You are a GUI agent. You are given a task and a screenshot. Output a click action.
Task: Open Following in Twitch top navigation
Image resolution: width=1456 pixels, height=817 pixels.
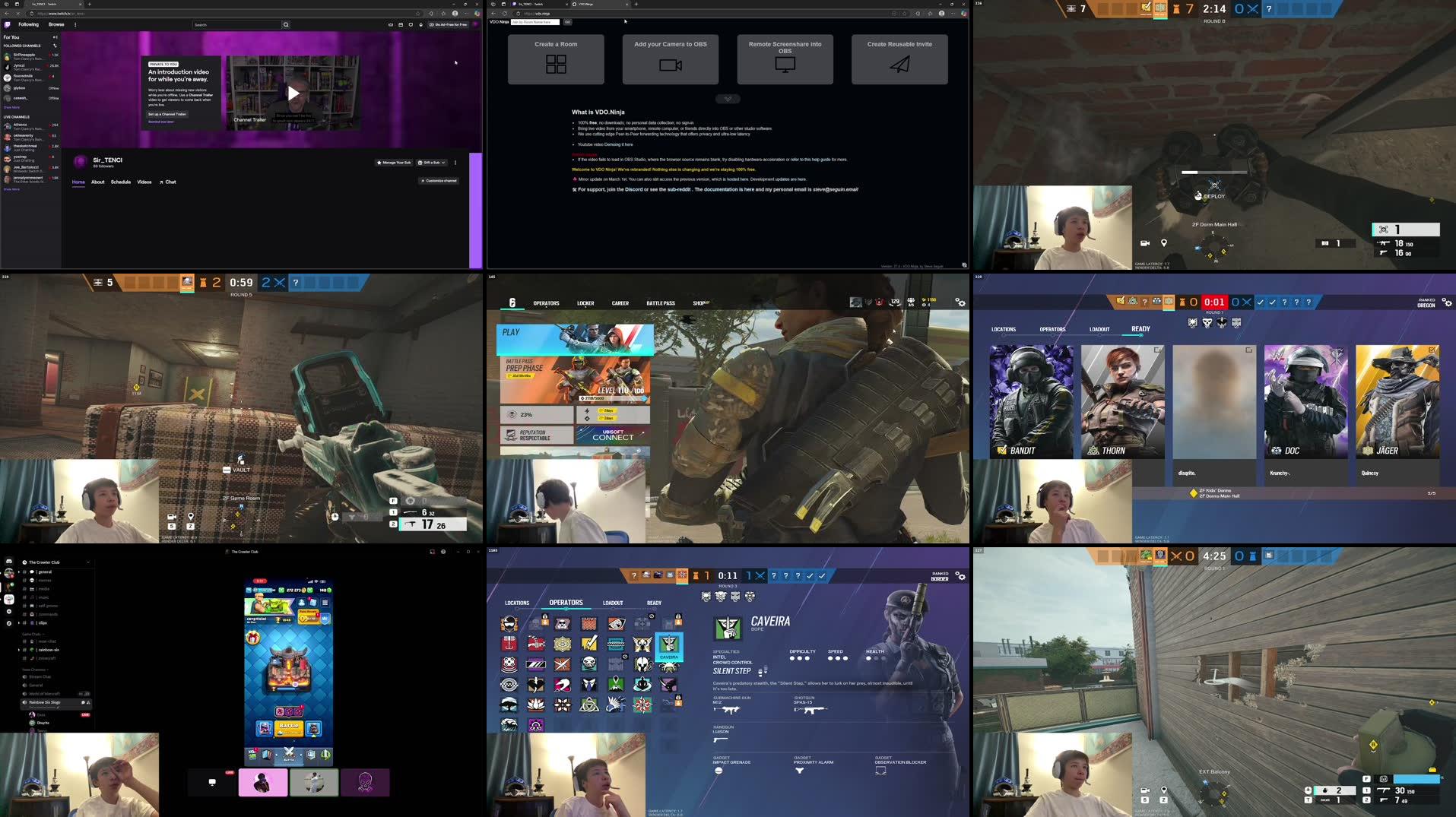click(28, 24)
